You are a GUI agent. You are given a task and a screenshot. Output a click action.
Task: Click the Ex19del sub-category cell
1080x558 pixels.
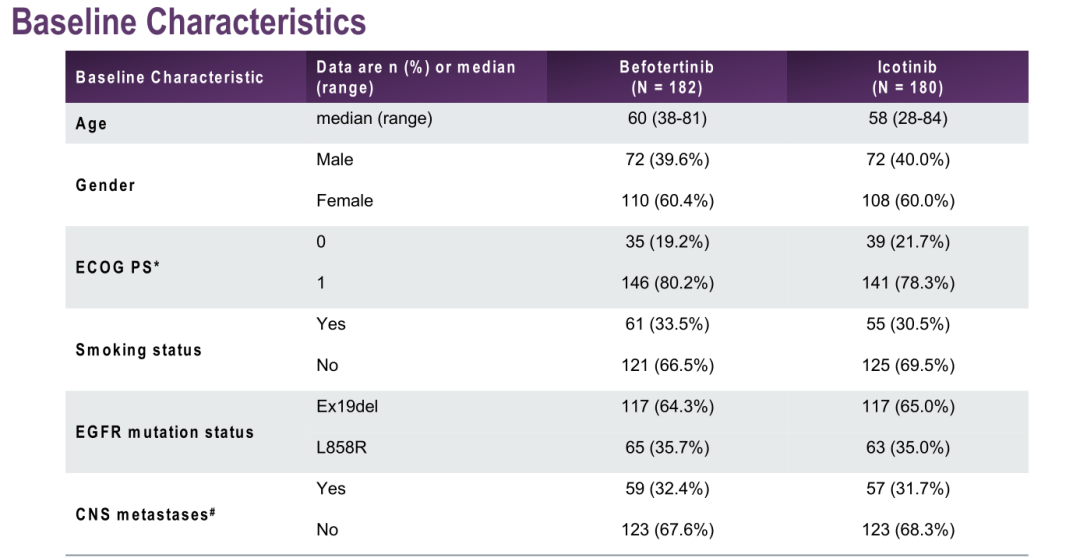click(347, 407)
